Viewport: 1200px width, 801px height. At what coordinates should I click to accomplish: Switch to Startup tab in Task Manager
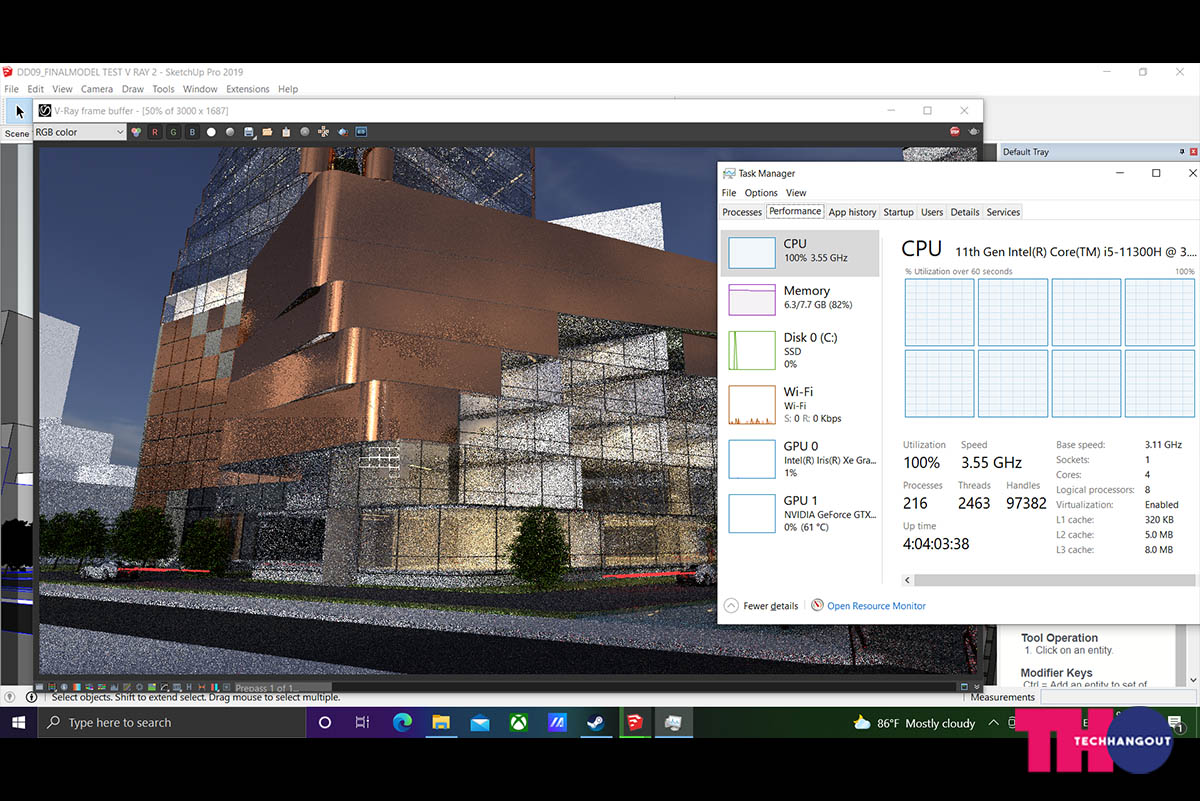click(x=898, y=212)
